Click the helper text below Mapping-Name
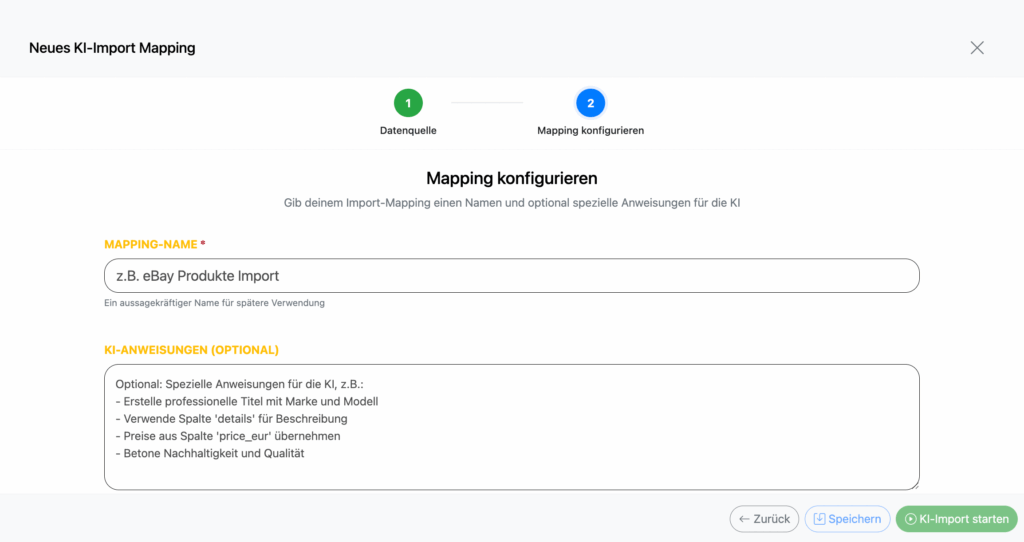Viewport: 1024px width, 542px height. coord(214,303)
